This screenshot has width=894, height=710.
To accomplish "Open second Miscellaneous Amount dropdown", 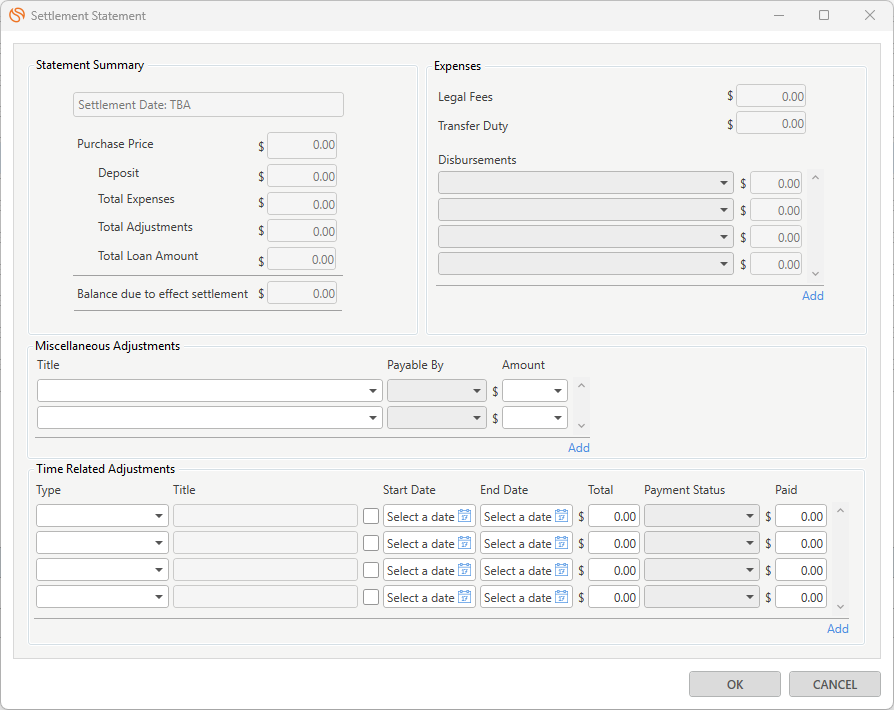I will tap(535, 418).
